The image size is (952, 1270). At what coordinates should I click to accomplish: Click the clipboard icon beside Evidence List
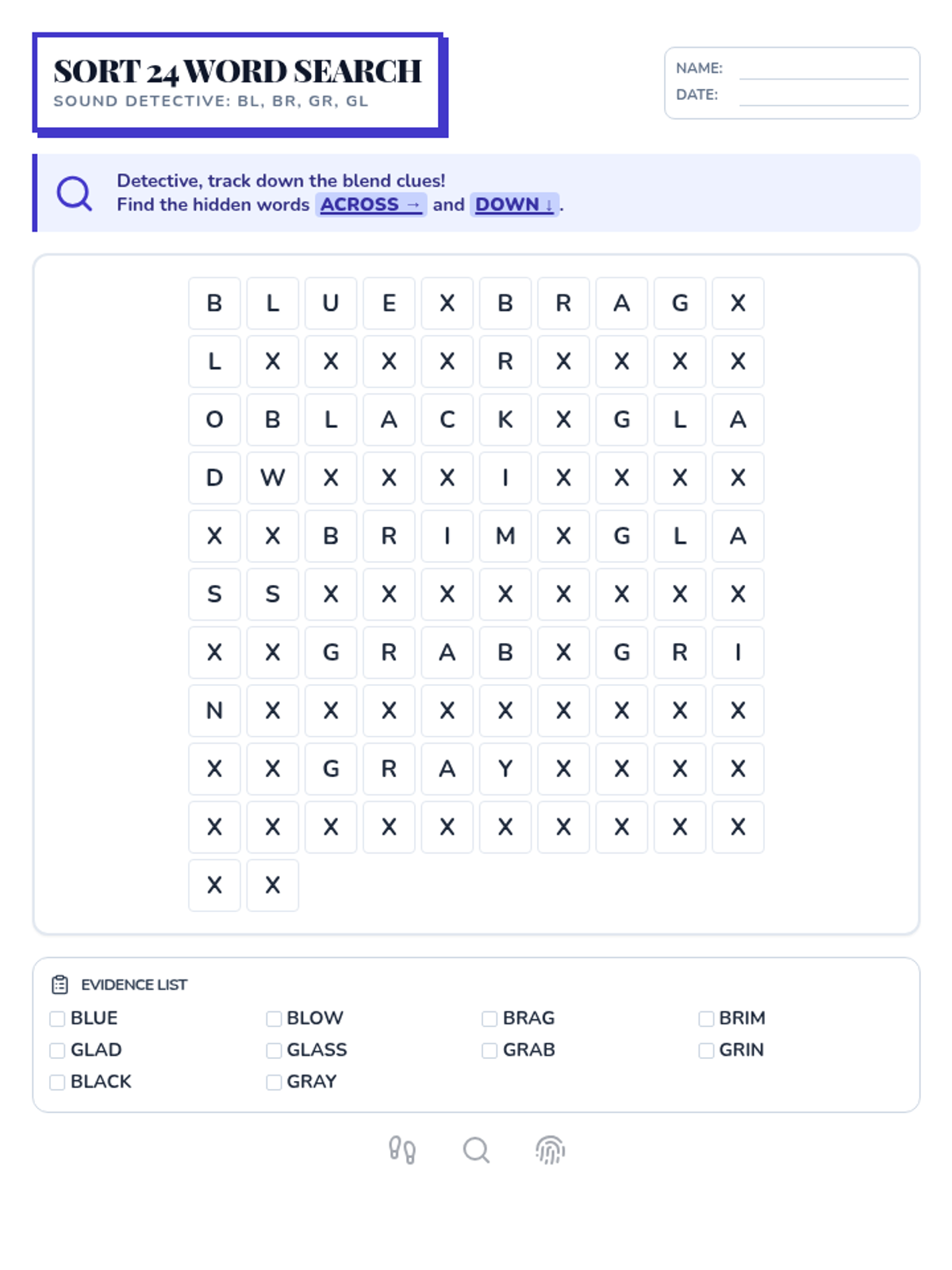tap(59, 985)
